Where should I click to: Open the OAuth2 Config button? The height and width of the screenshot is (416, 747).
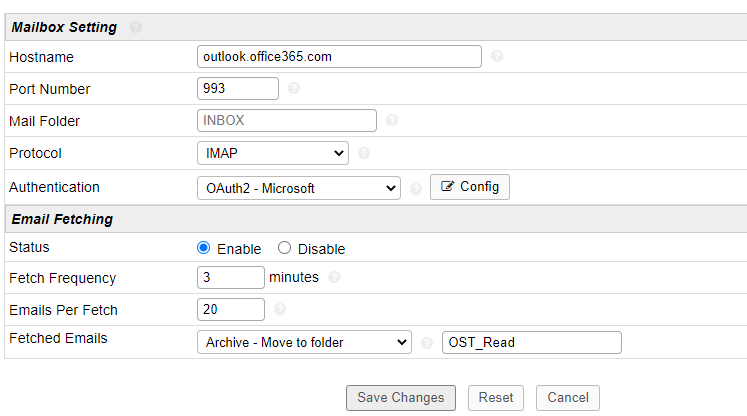470,187
